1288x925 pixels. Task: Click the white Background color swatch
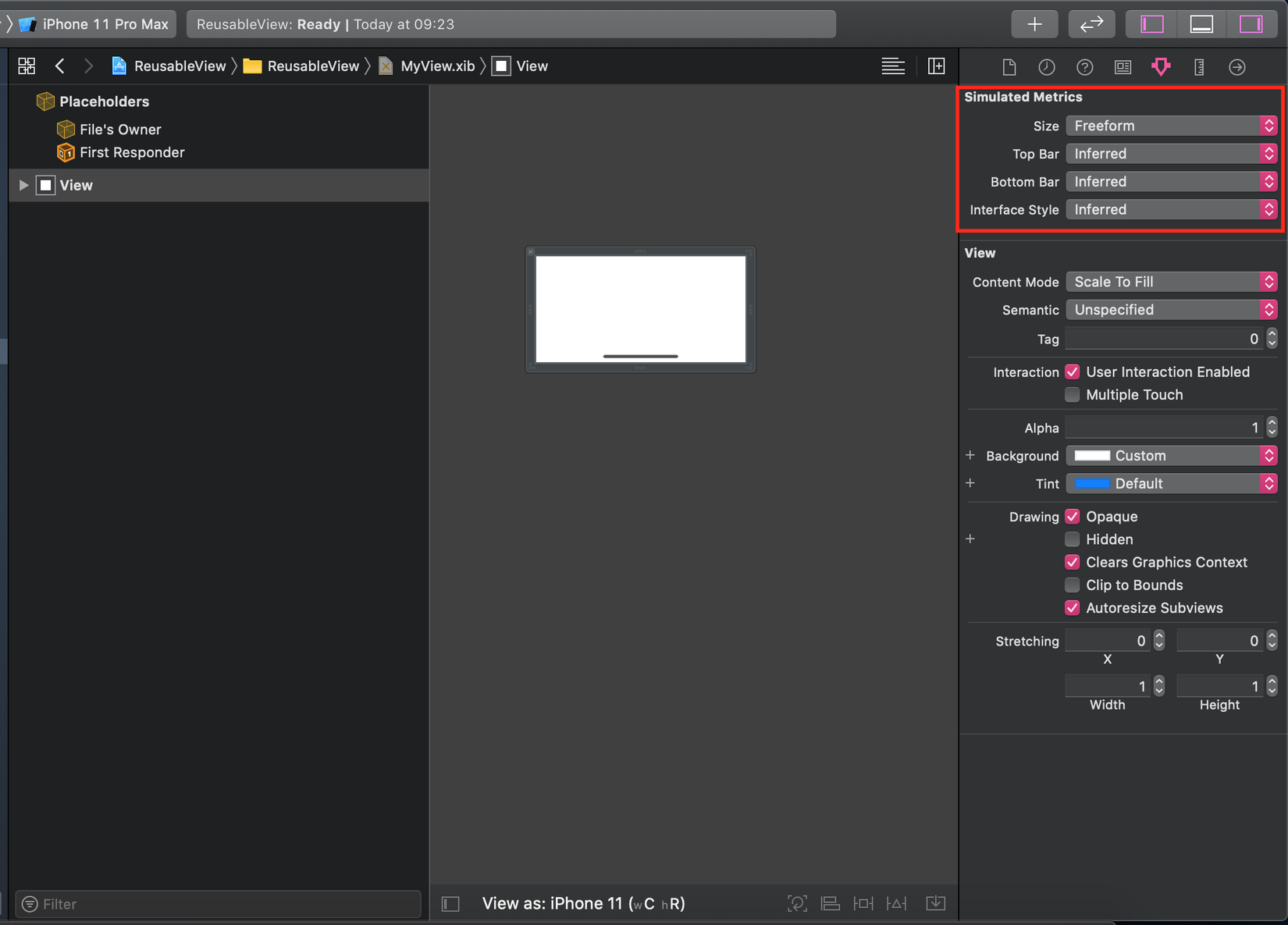point(1092,456)
